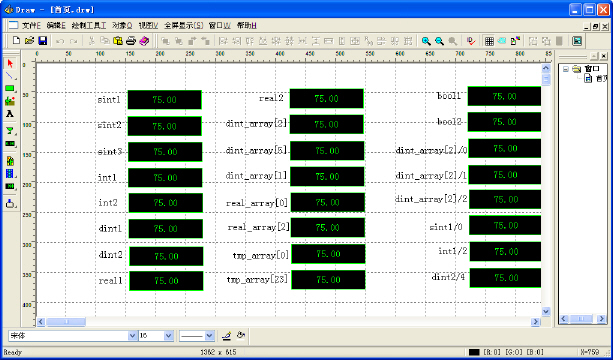
Task: Zoom out with the magnifier minus
Action: tap(439, 41)
